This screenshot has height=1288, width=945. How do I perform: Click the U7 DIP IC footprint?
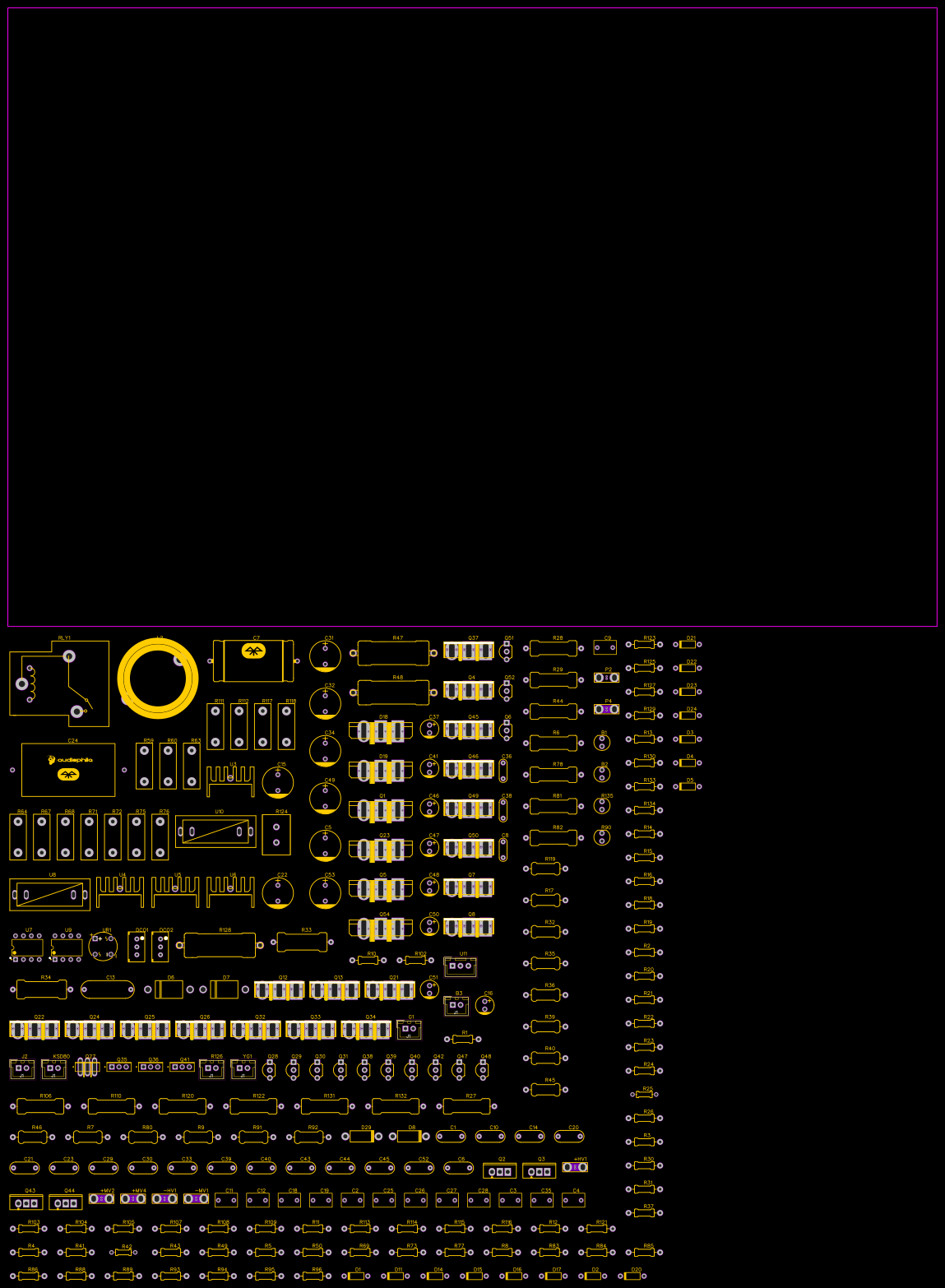26,947
